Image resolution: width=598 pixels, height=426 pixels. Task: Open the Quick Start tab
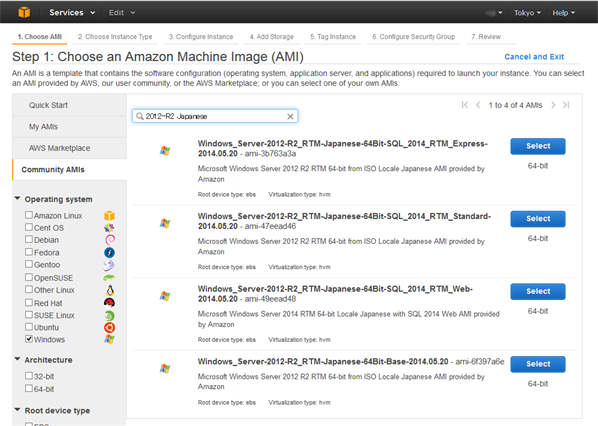[x=69, y=105]
